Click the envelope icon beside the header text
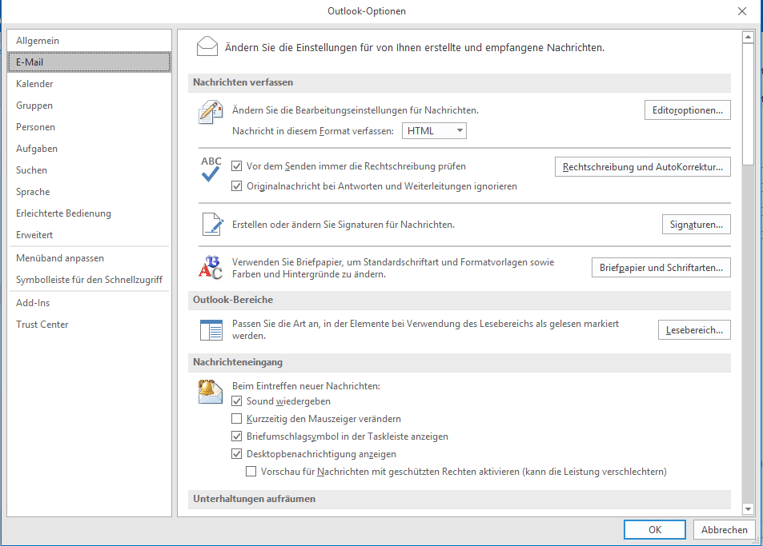This screenshot has width=763, height=546. [207, 47]
